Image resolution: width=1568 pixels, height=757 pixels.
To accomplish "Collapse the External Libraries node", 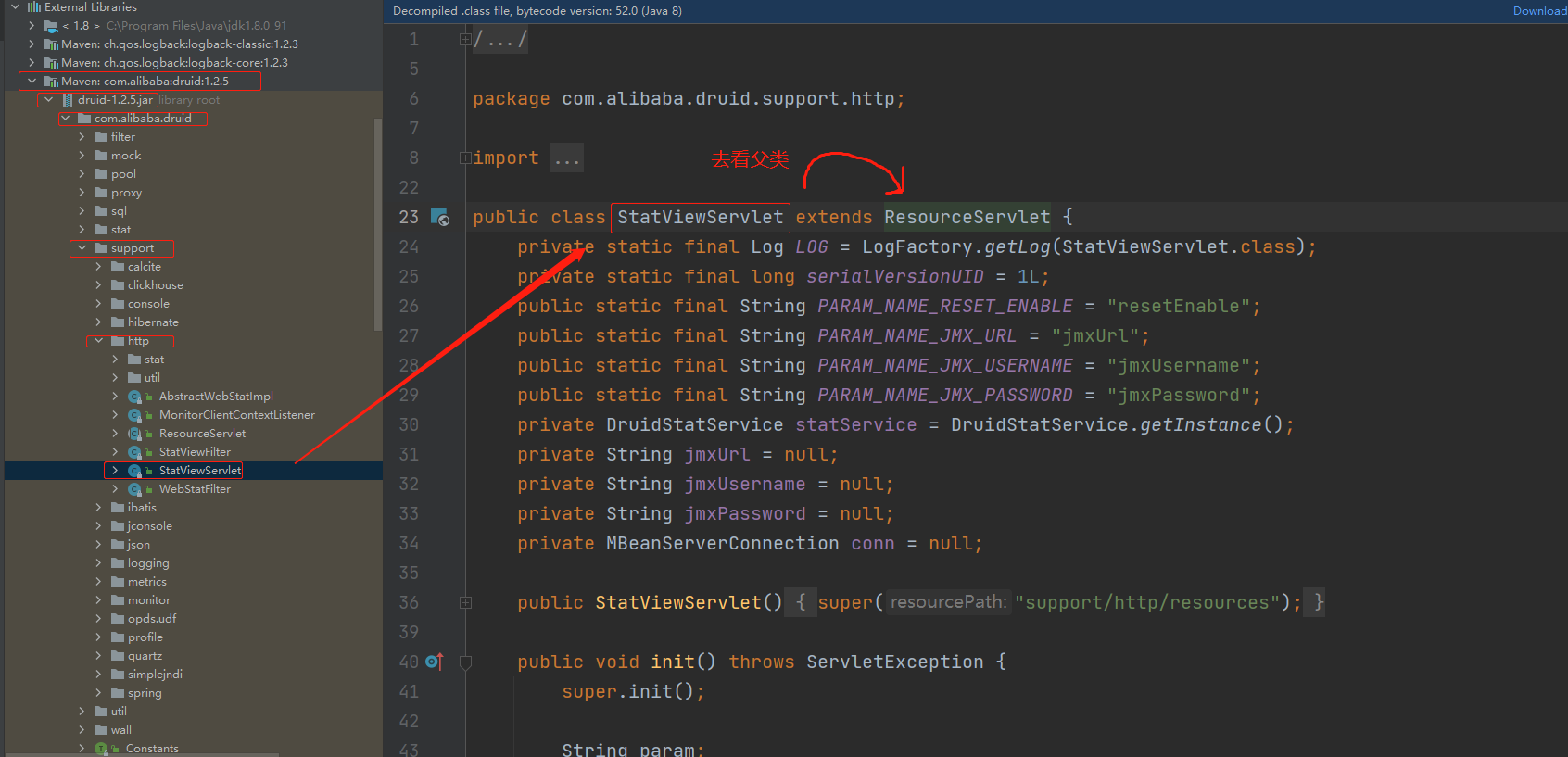I will [x=15, y=6].
